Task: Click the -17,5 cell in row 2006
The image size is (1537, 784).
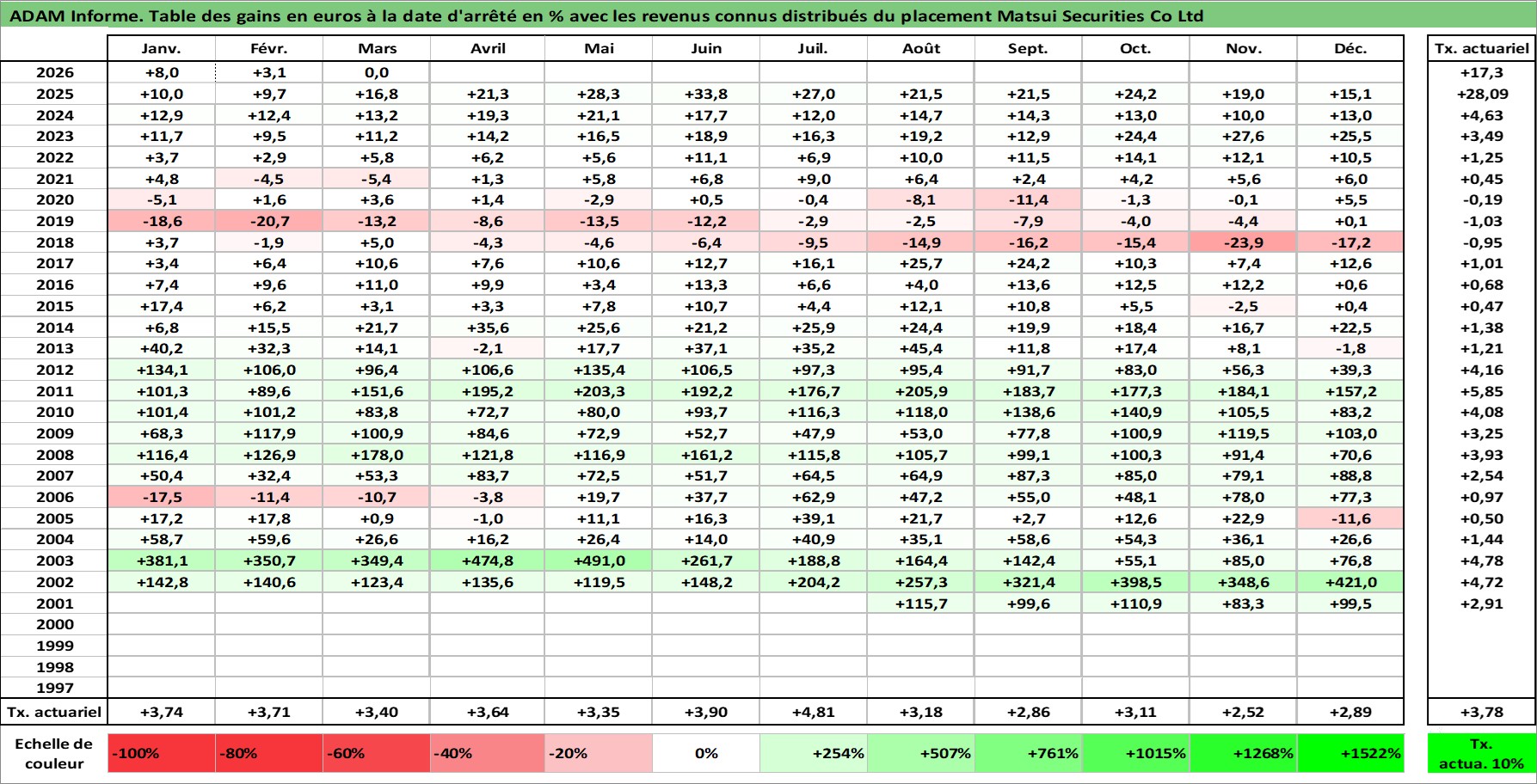Action: coord(162,497)
